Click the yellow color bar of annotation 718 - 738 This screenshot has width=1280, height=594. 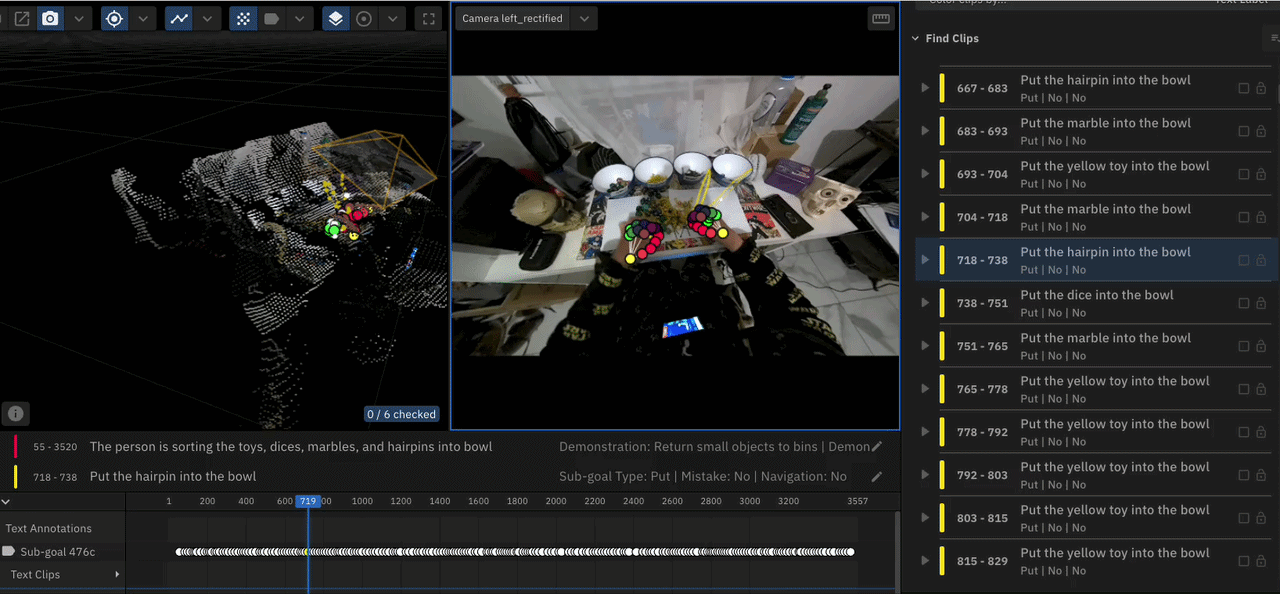click(16, 476)
